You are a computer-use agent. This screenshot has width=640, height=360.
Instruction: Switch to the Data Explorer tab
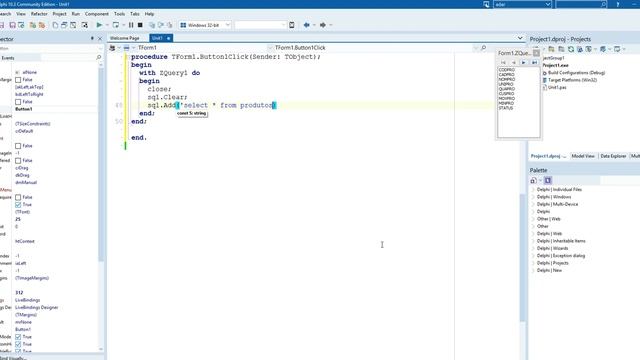coord(613,156)
